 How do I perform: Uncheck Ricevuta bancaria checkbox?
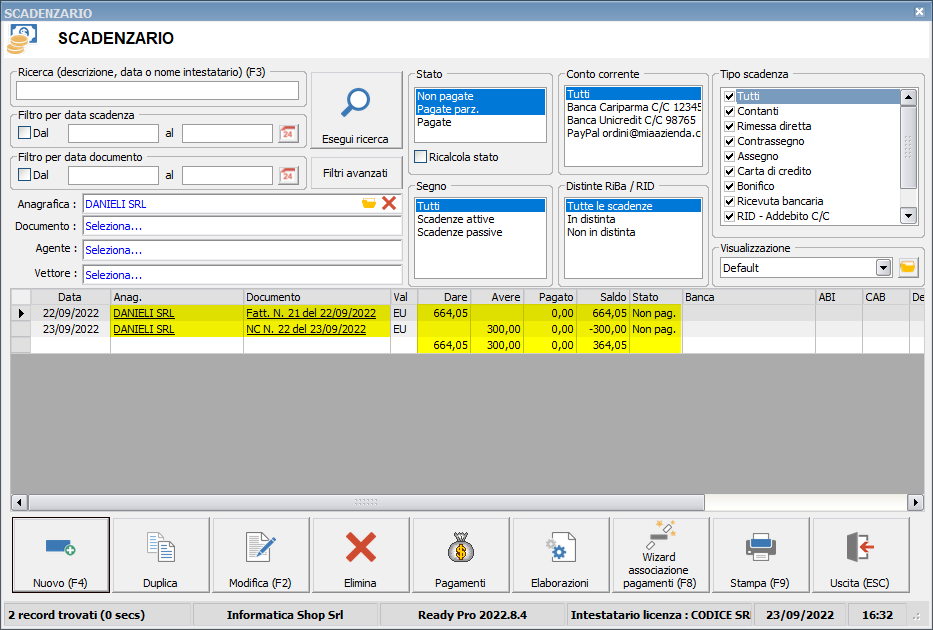730,201
